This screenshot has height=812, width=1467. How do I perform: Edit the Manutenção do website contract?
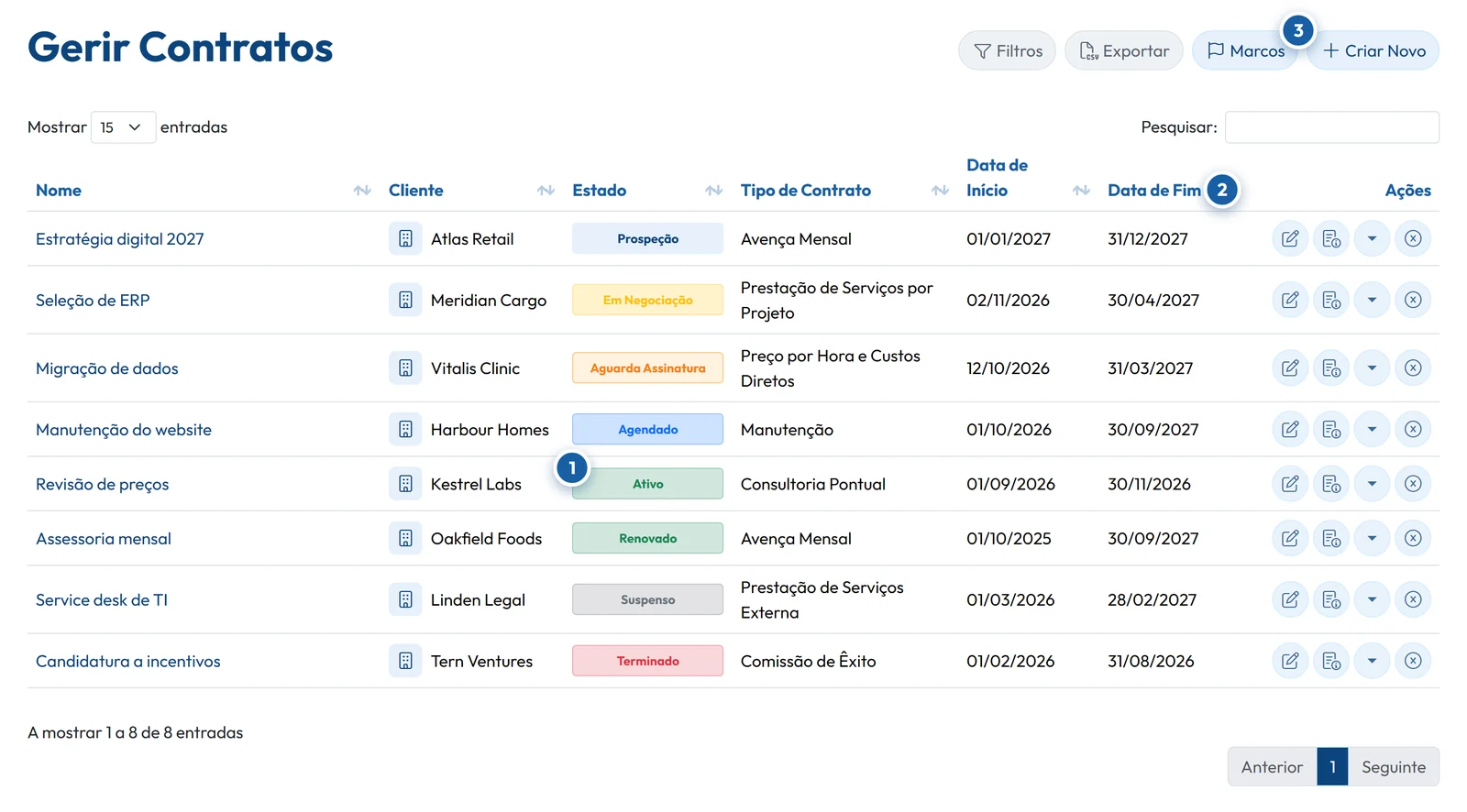click(x=1290, y=429)
